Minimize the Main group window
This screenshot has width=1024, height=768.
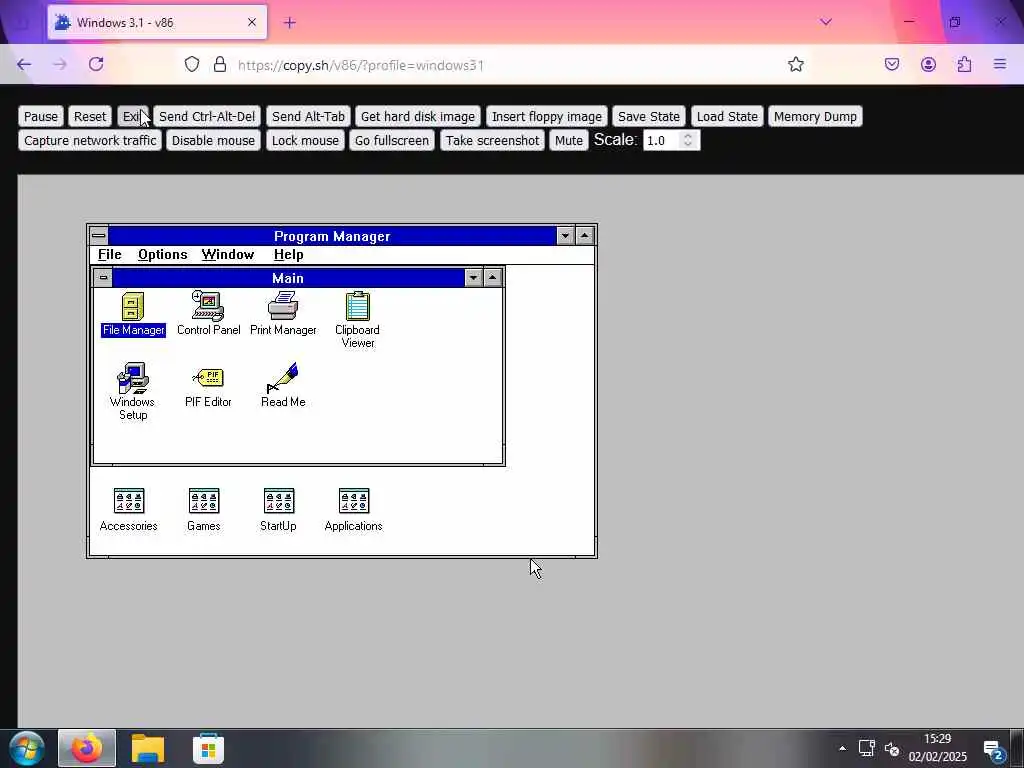473,278
